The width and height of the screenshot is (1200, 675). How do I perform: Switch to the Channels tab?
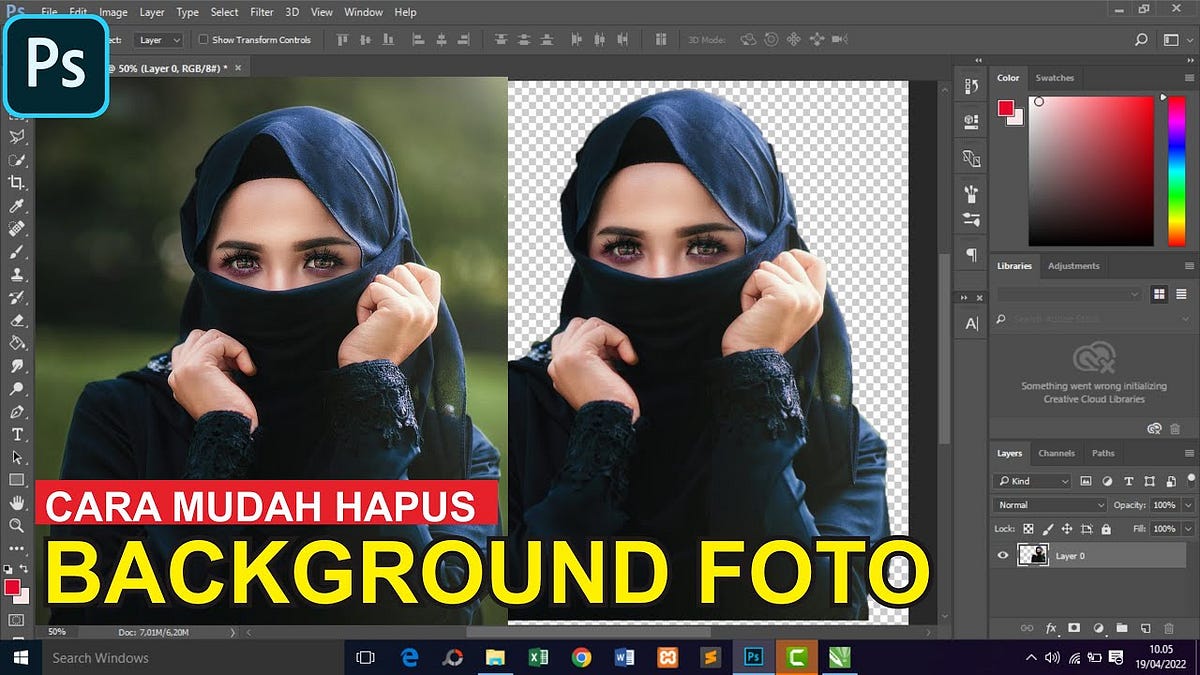pos(1056,453)
